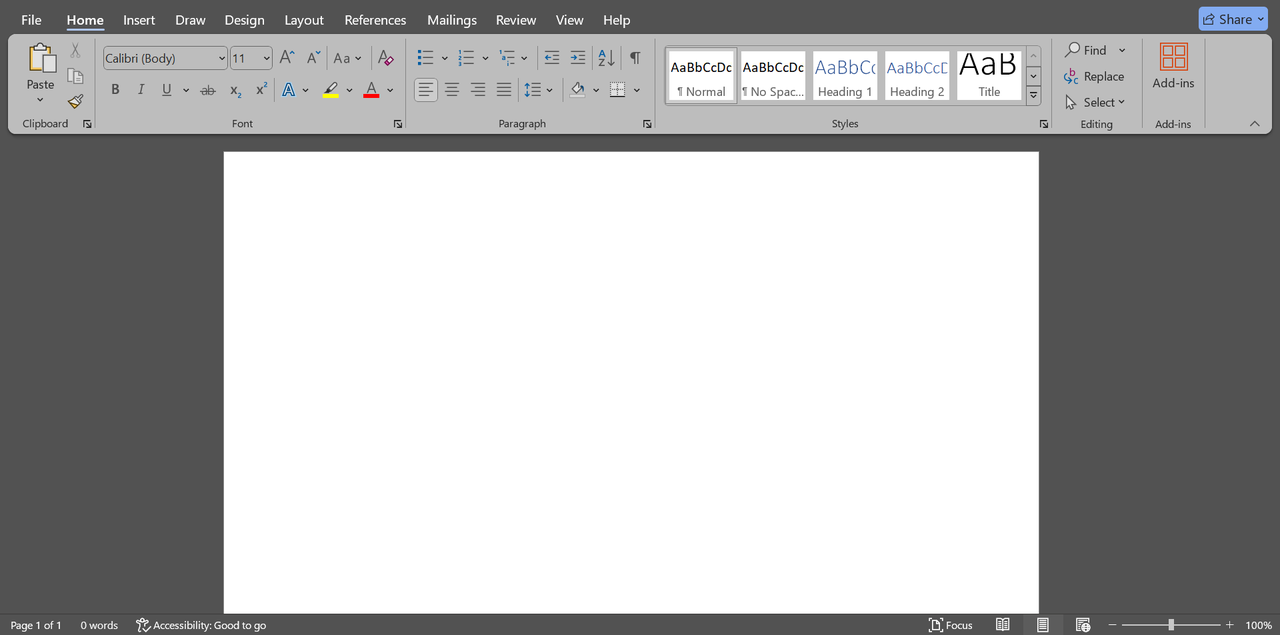Toggle underline formatting
Viewport: 1280px width, 635px height.
pos(166,90)
